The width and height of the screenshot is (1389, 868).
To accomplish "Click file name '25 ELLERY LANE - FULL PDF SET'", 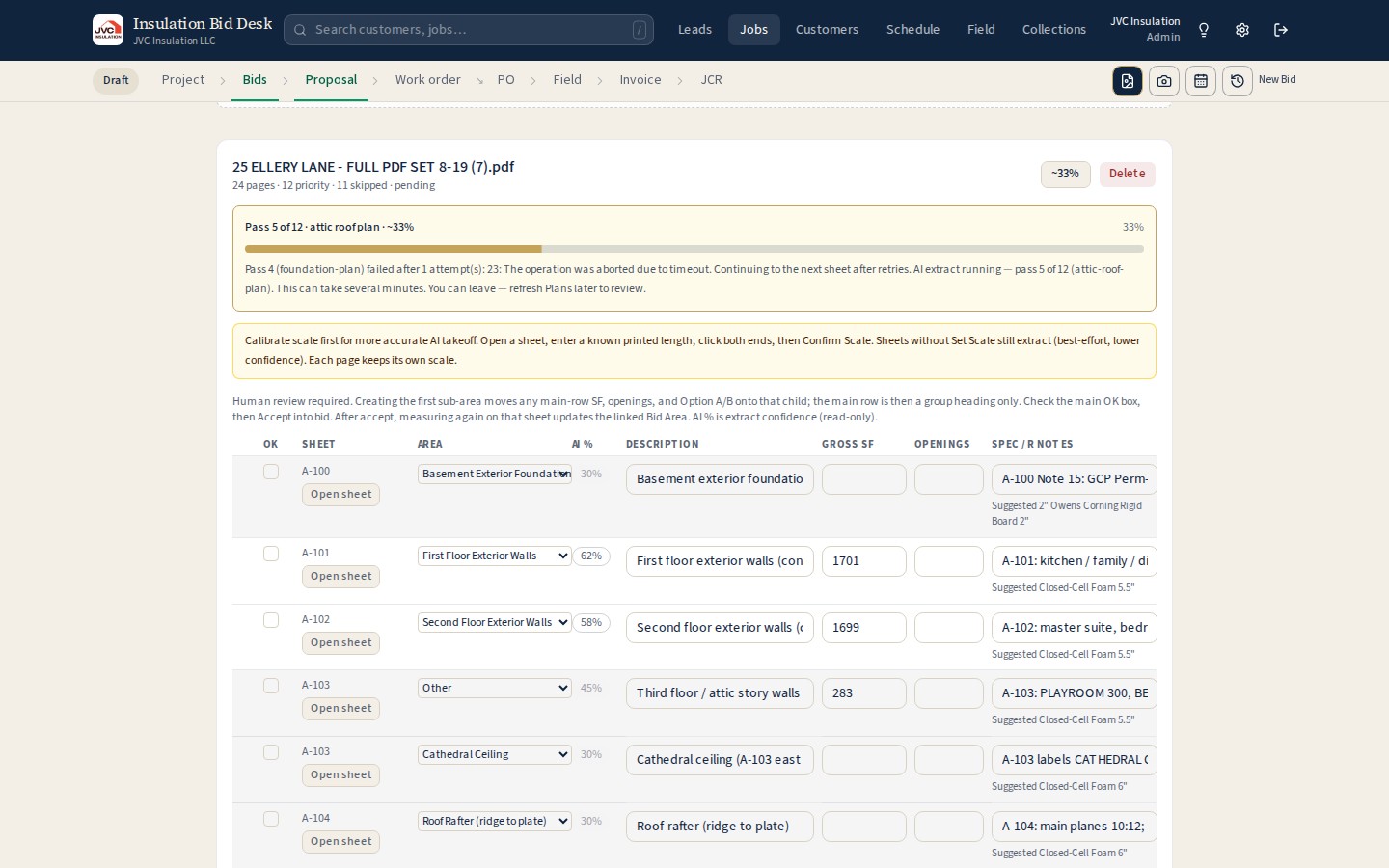I will pos(373,167).
